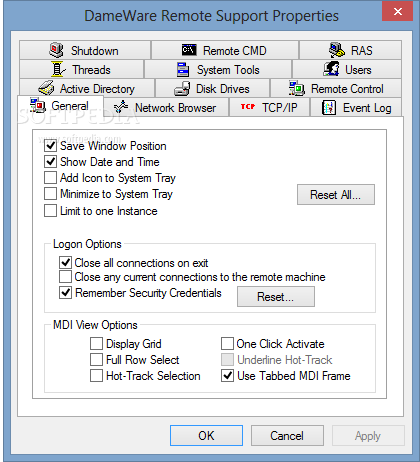The image size is (420, 462).
Task: Click the Reset All... button
Action: 336,194
